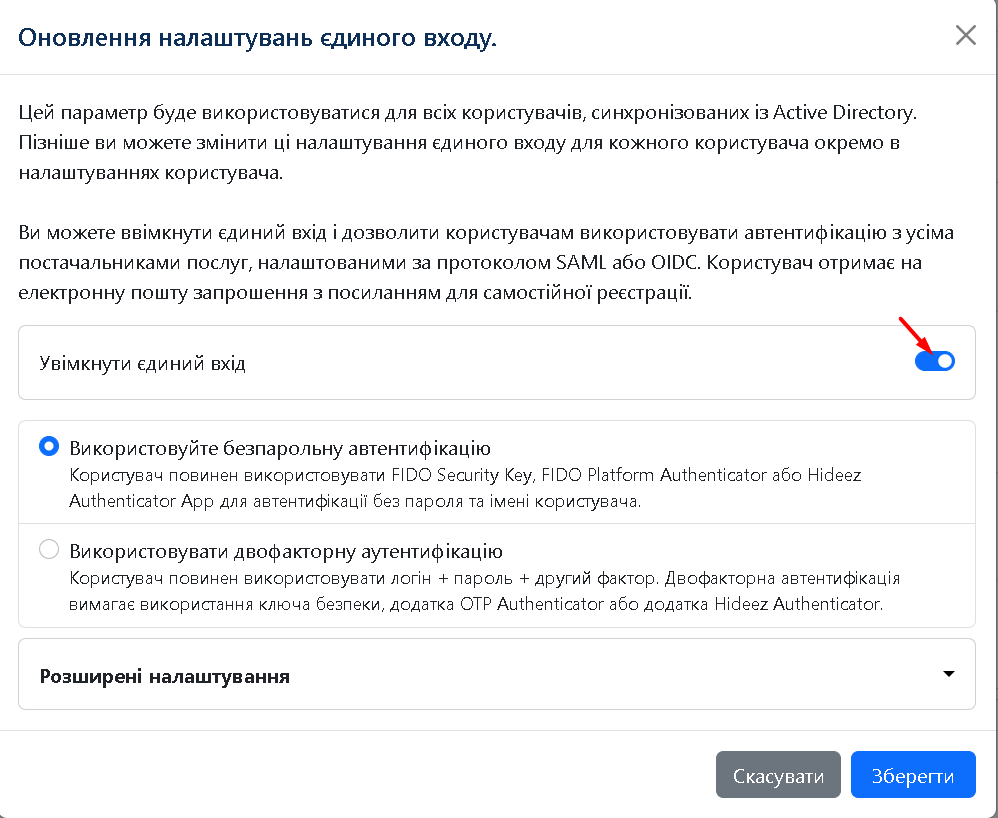
Task: Choose the two-factor authentication radio button
Action: pyautogui.click(x=49, y=550)
